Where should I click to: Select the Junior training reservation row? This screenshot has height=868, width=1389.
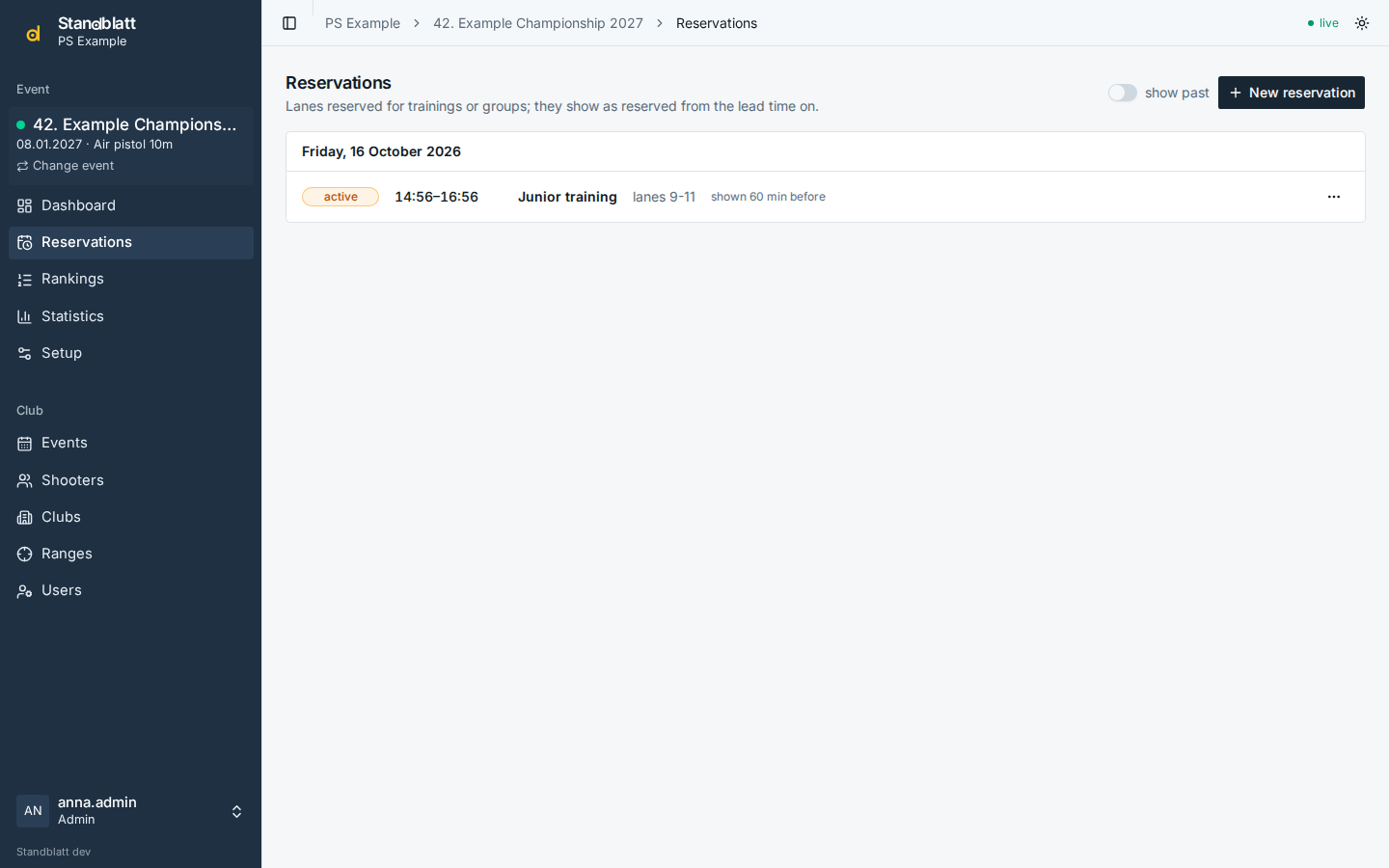[x=826, y=197]
